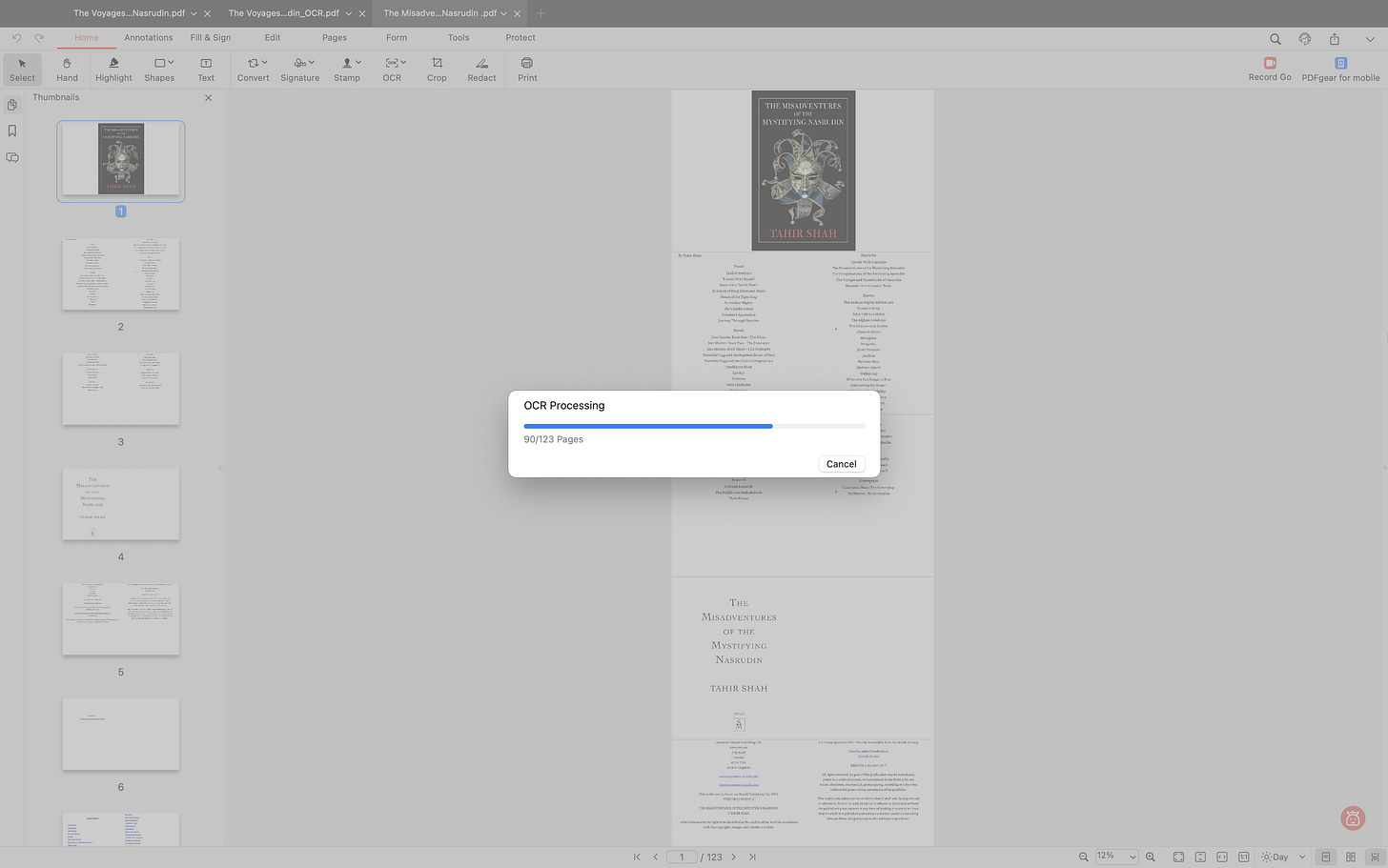Toggle continuous scrolling mode
This screenshot has width=1388, height=868.
1375,857
